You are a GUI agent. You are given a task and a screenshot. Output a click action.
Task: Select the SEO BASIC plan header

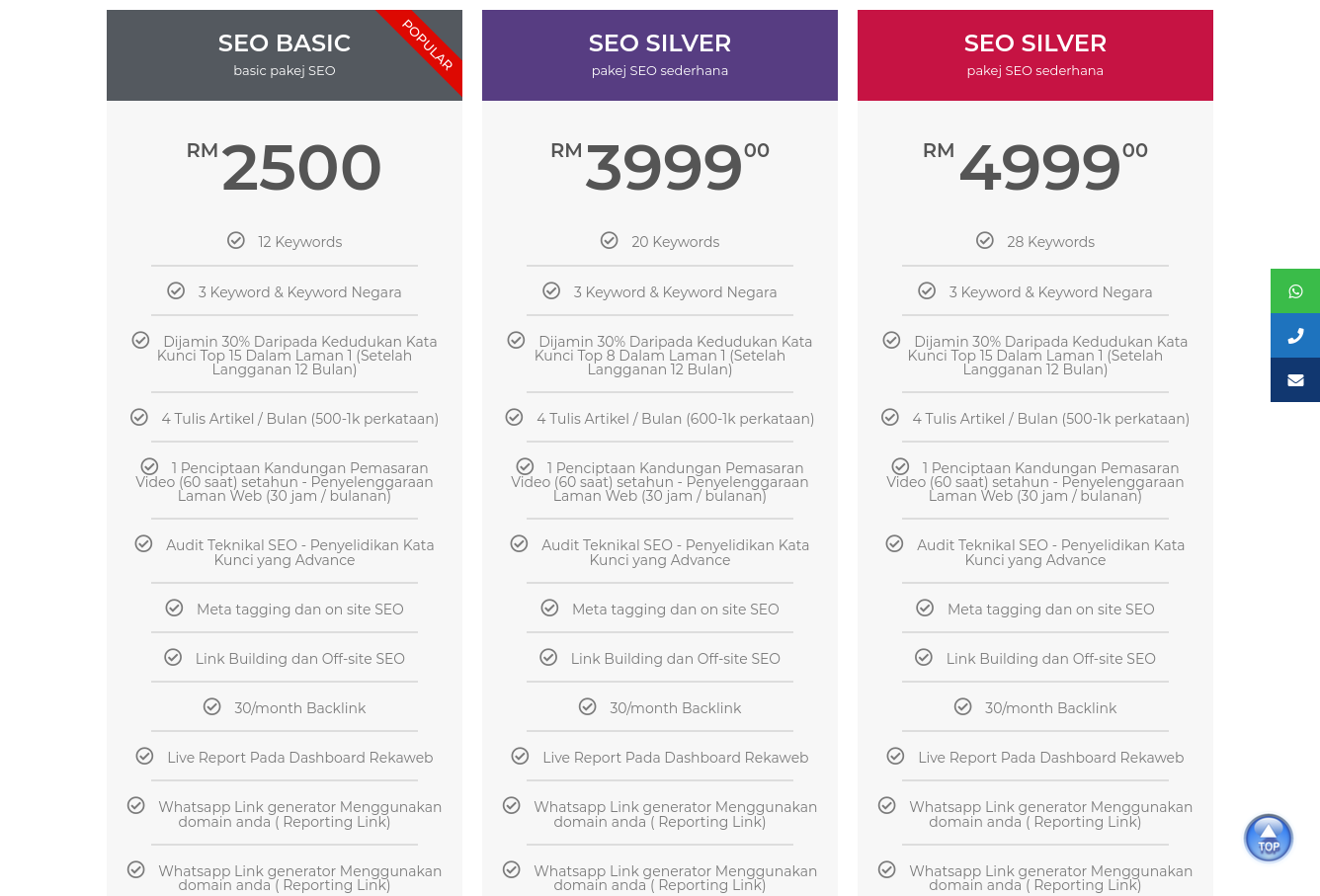[285, 55]
